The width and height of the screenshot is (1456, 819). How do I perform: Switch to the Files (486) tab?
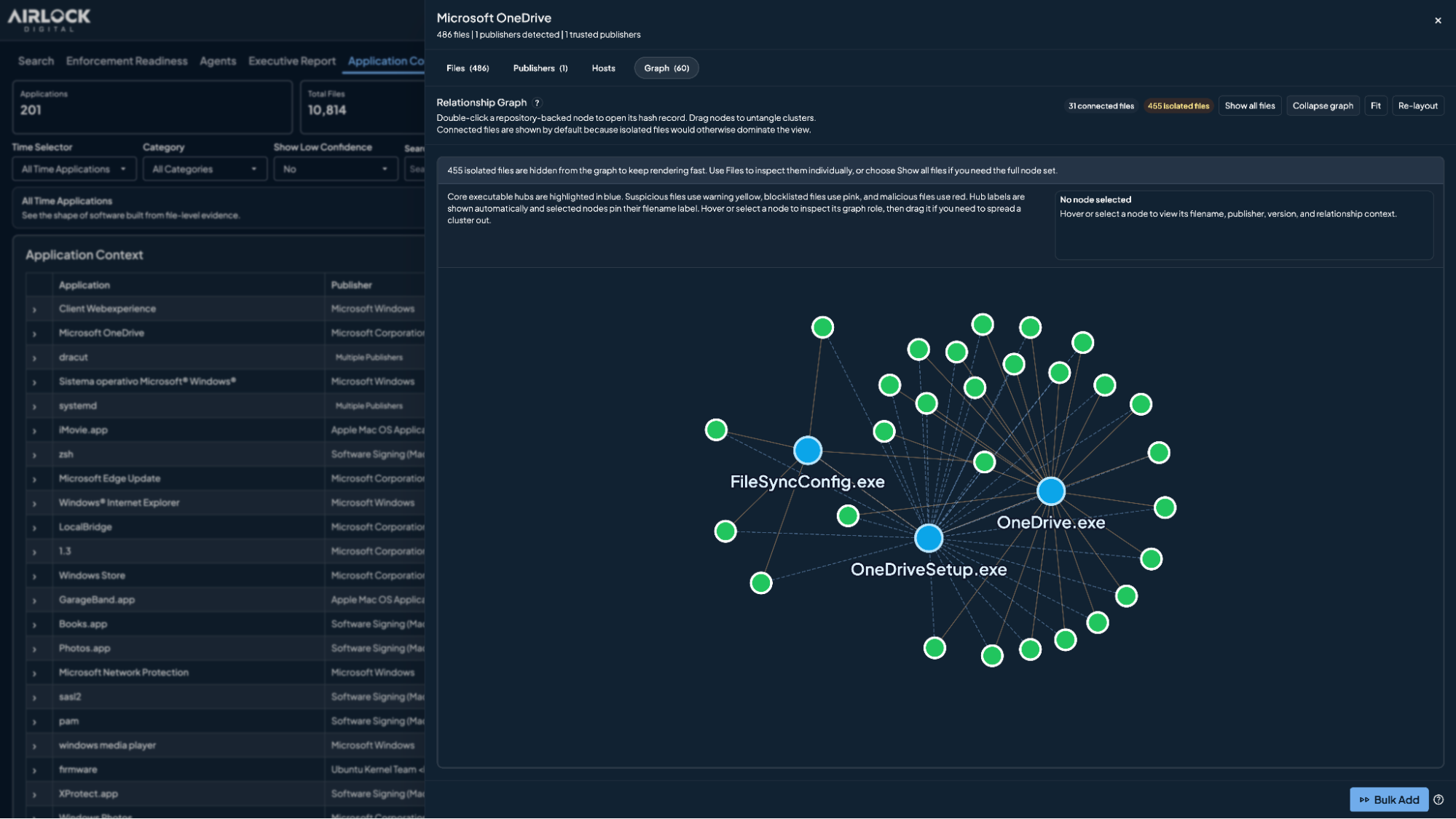pyautogui.click(x=468, y=68)
